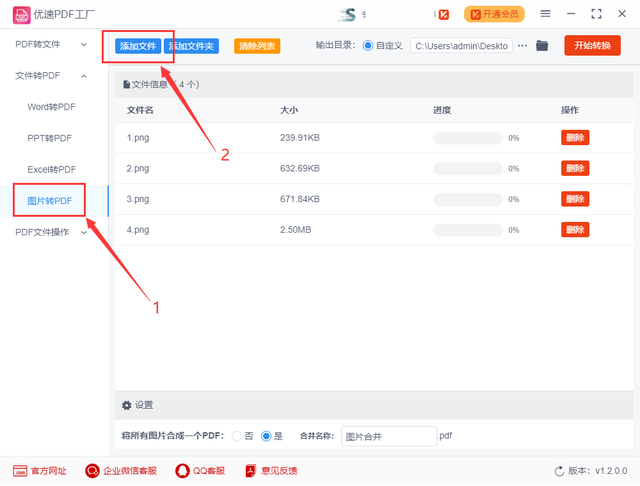Open the QQ客服 penguin icon

coord(182,471)
